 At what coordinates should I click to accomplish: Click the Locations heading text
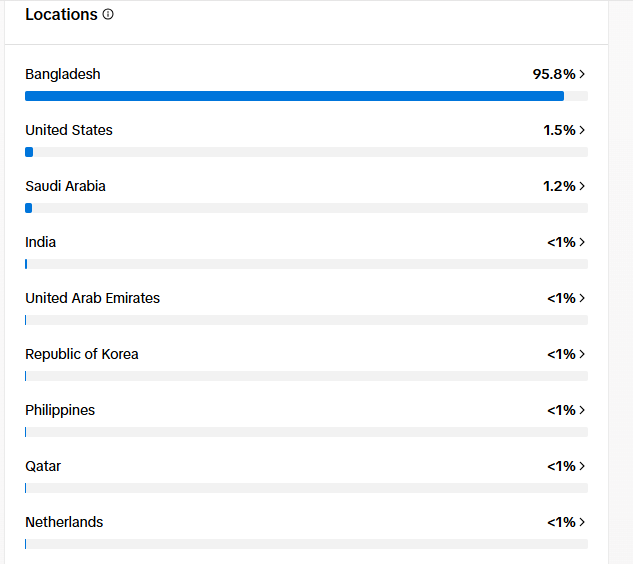(61, 15)
